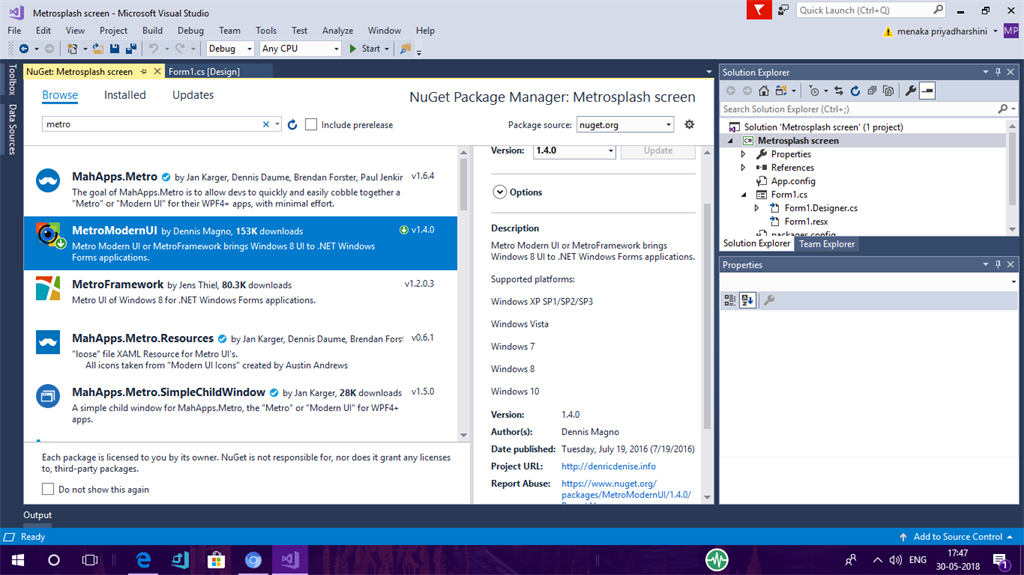Click package details pane scrollbar
The height and width of the screenshot is (575, 1024).
(707, 316)
